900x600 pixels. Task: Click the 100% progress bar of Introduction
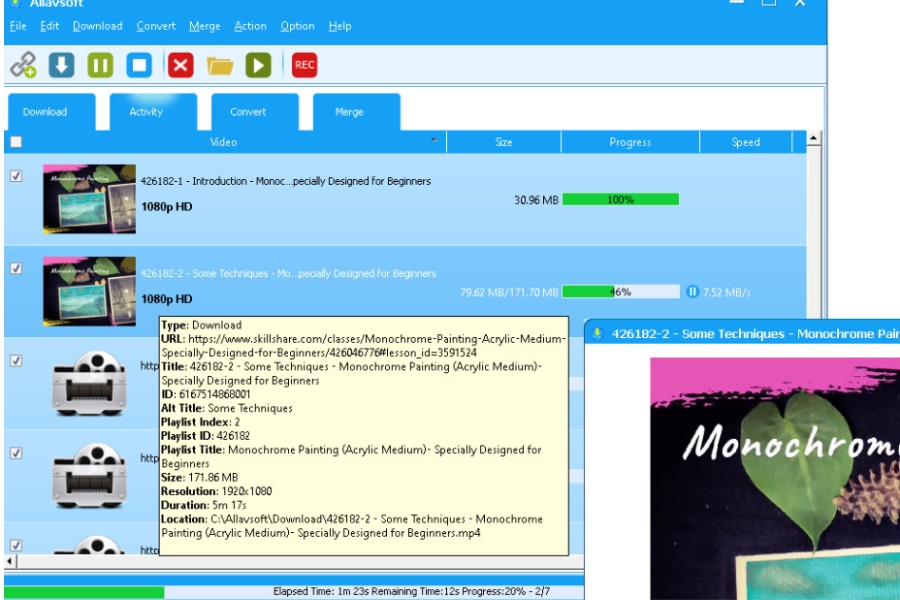point(620,199)
